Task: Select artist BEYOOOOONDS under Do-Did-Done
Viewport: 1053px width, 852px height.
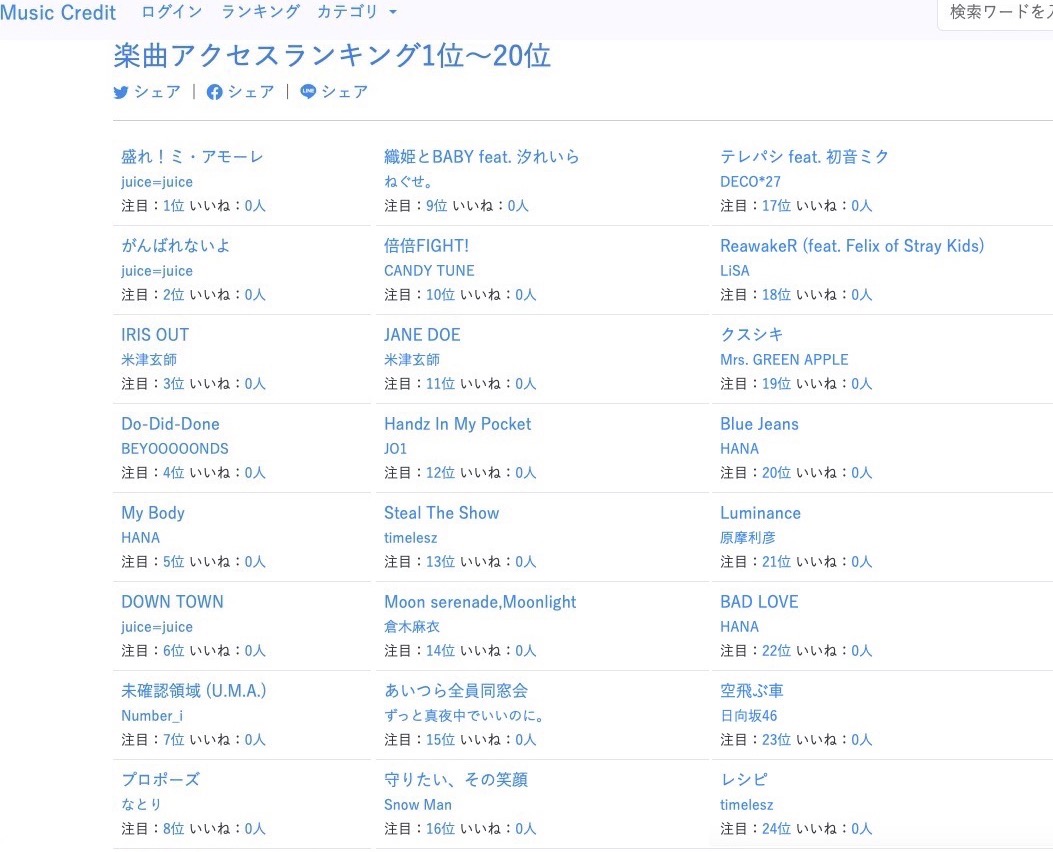Action: 174,449
